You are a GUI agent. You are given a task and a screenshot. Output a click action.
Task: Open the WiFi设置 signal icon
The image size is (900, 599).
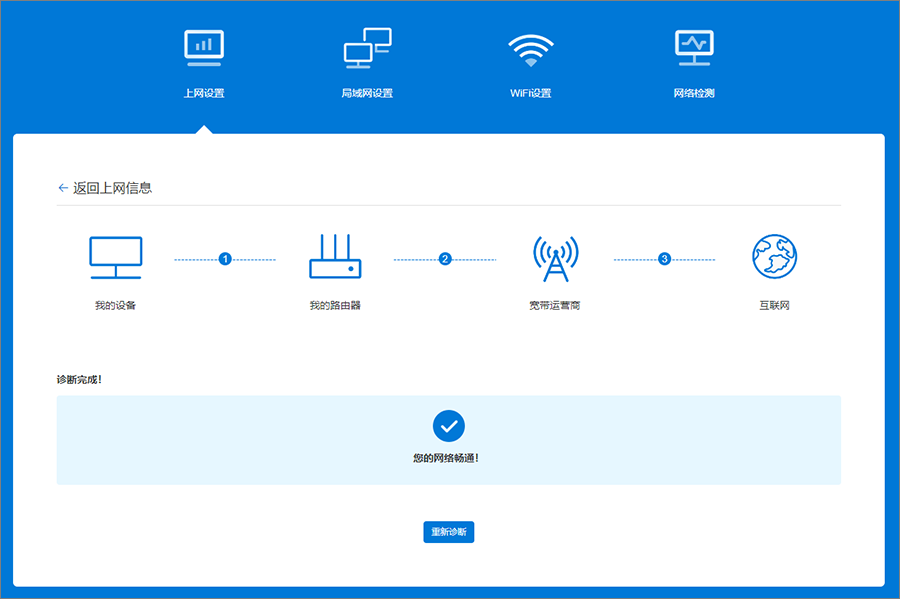531,50
